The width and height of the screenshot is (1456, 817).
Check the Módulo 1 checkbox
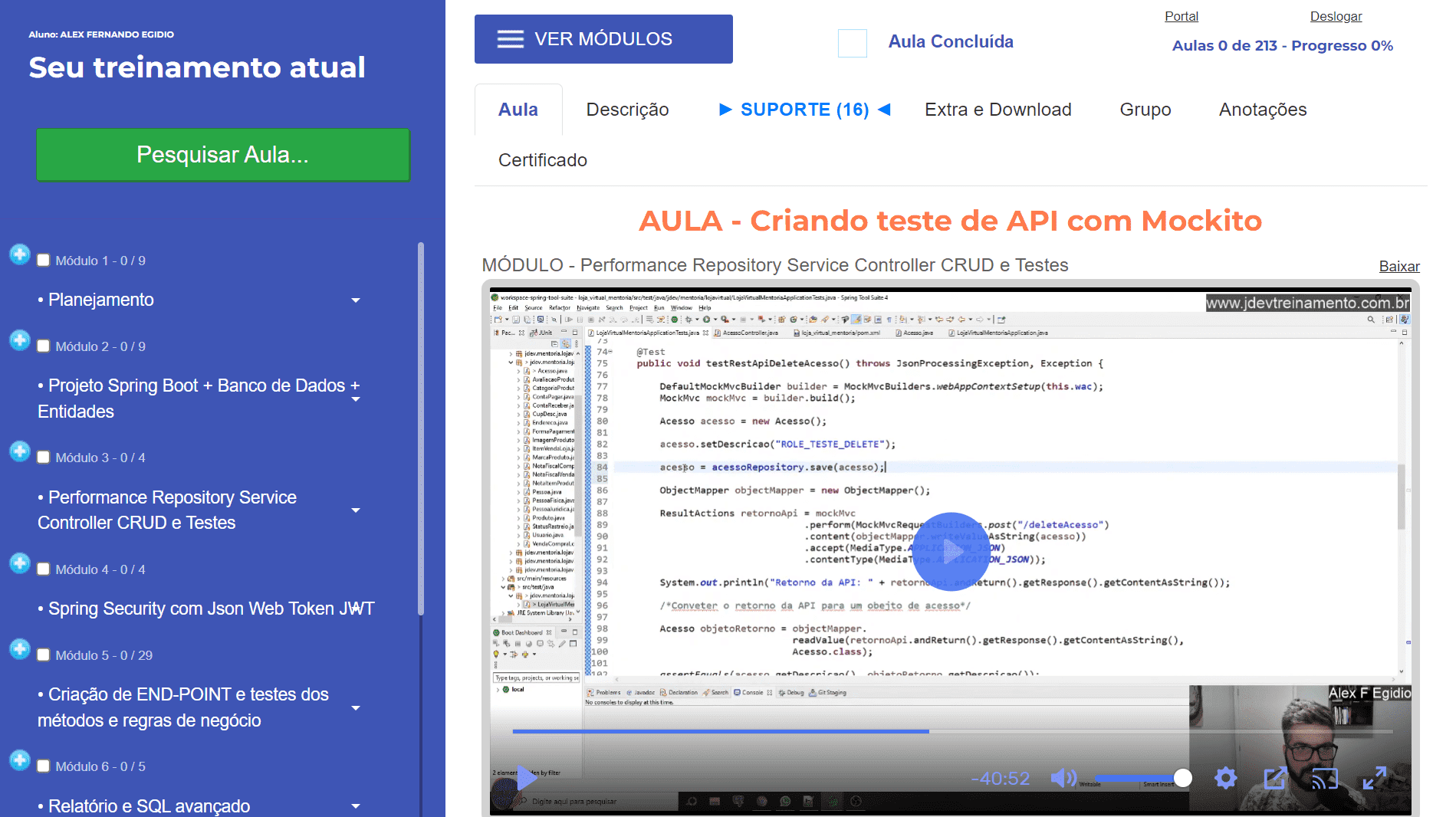[x=44, y=261]
